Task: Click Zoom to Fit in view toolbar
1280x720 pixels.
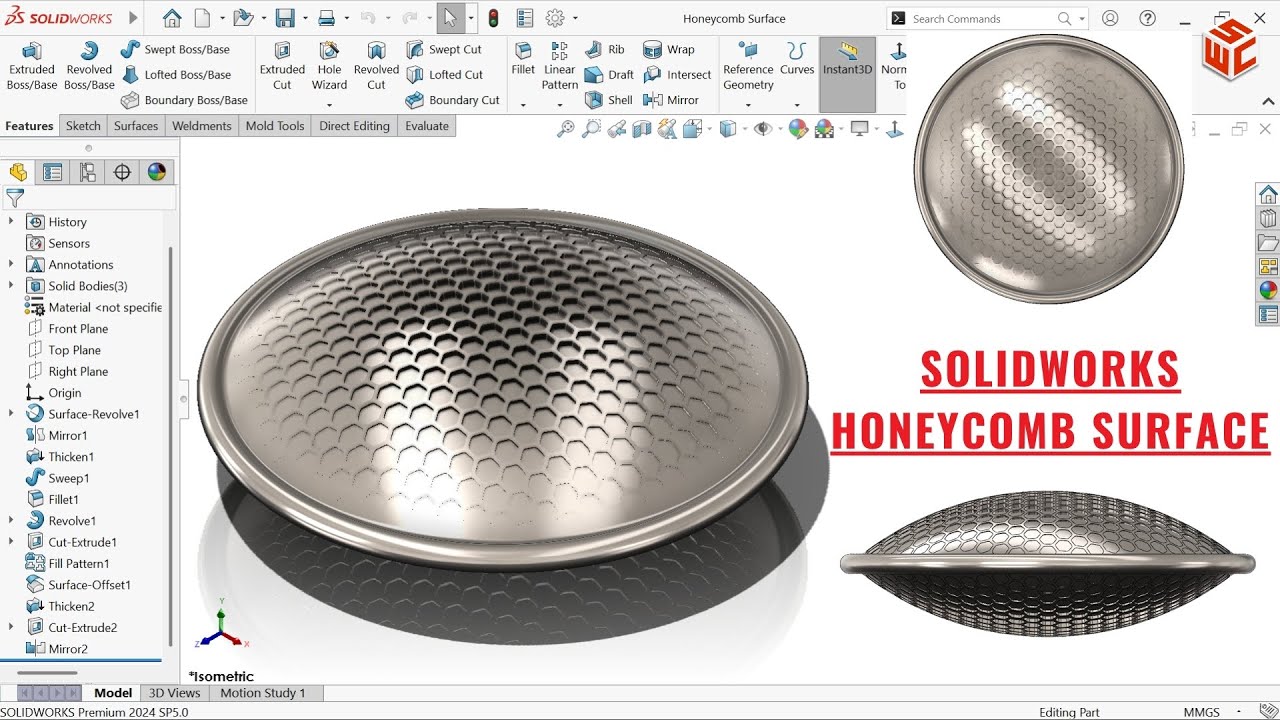Action: 566,128
